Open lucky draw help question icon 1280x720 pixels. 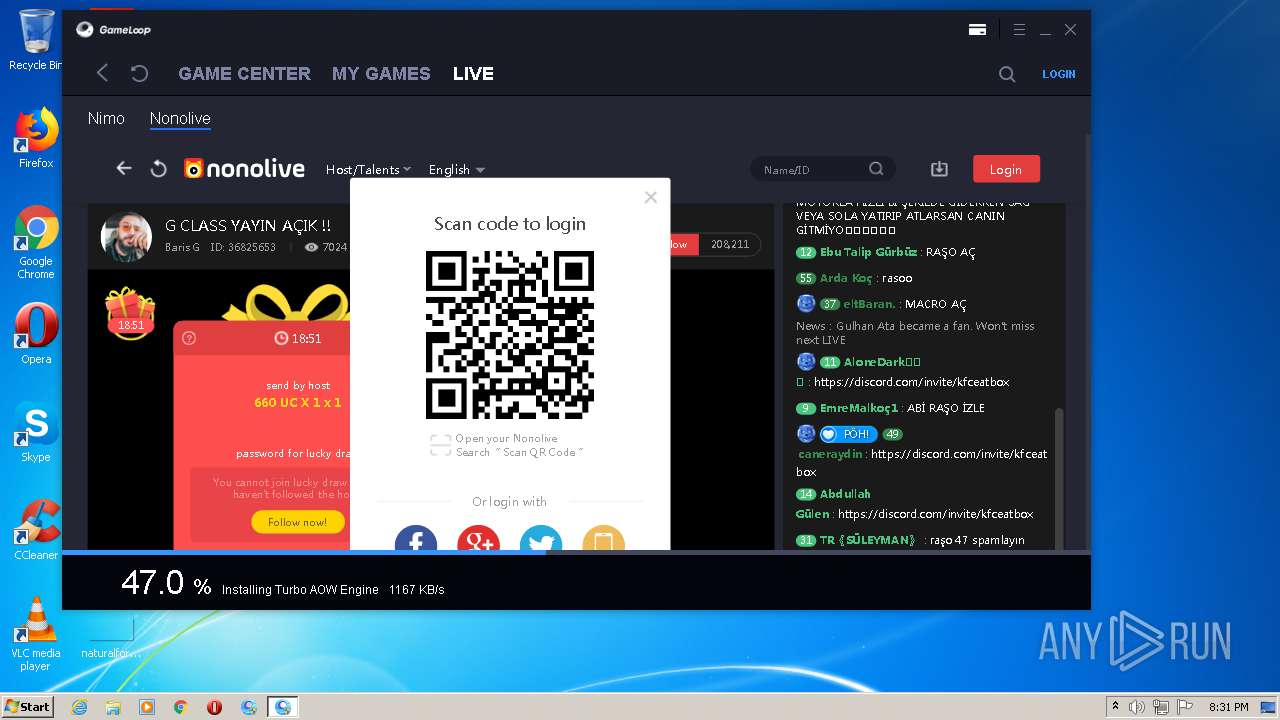(189, 338)
